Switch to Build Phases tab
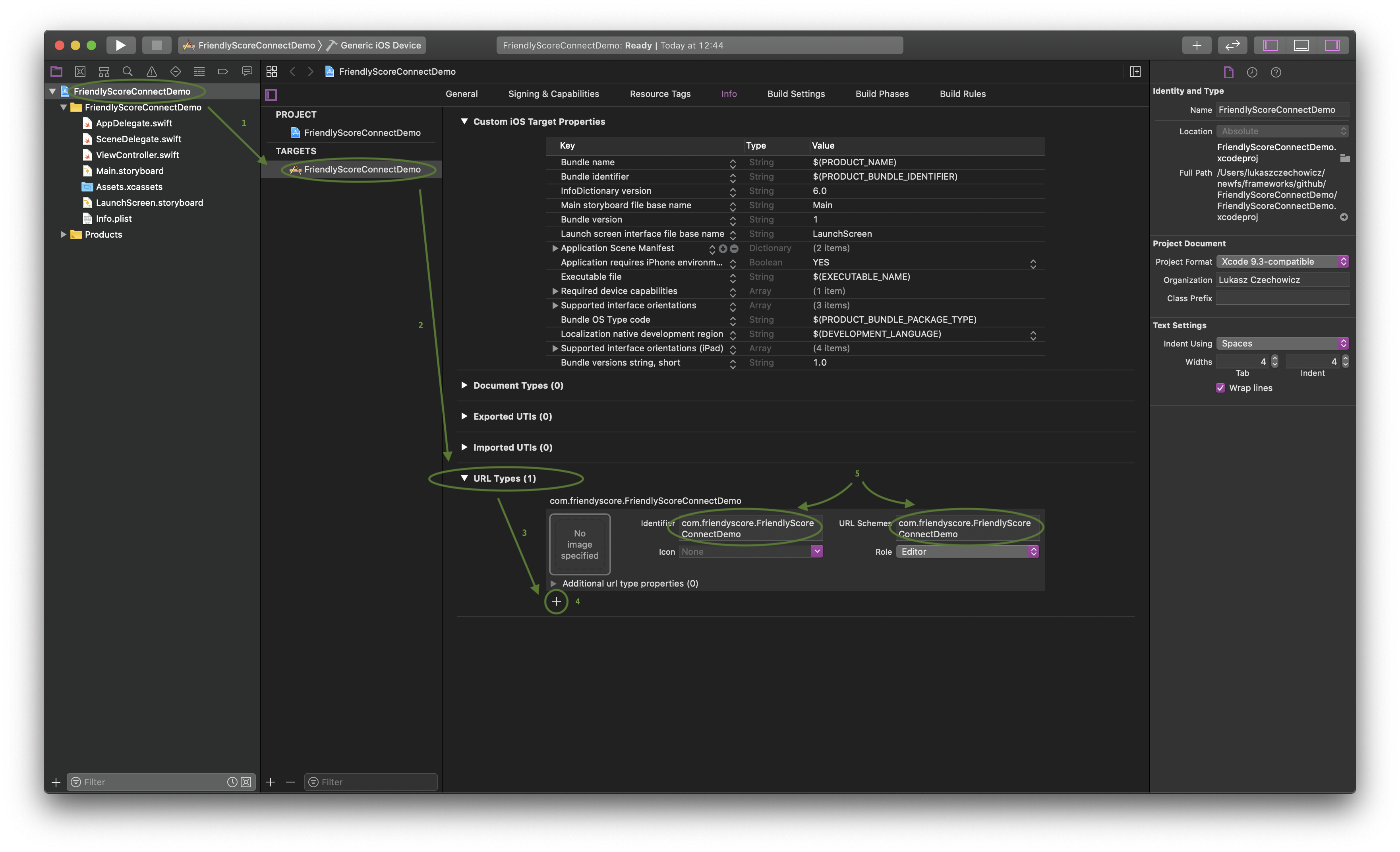The image size is (1400, 852). pyautogui.click(x=882, y=94)
